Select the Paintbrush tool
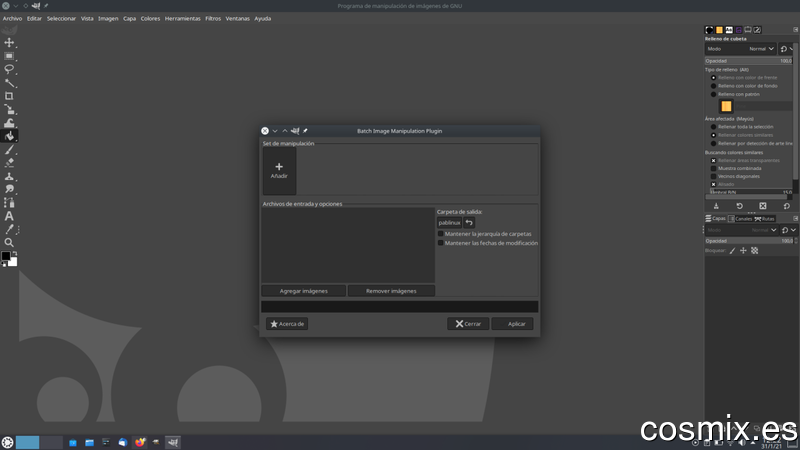The width and height of the screenshot is (800, 450). pos(9,149)
